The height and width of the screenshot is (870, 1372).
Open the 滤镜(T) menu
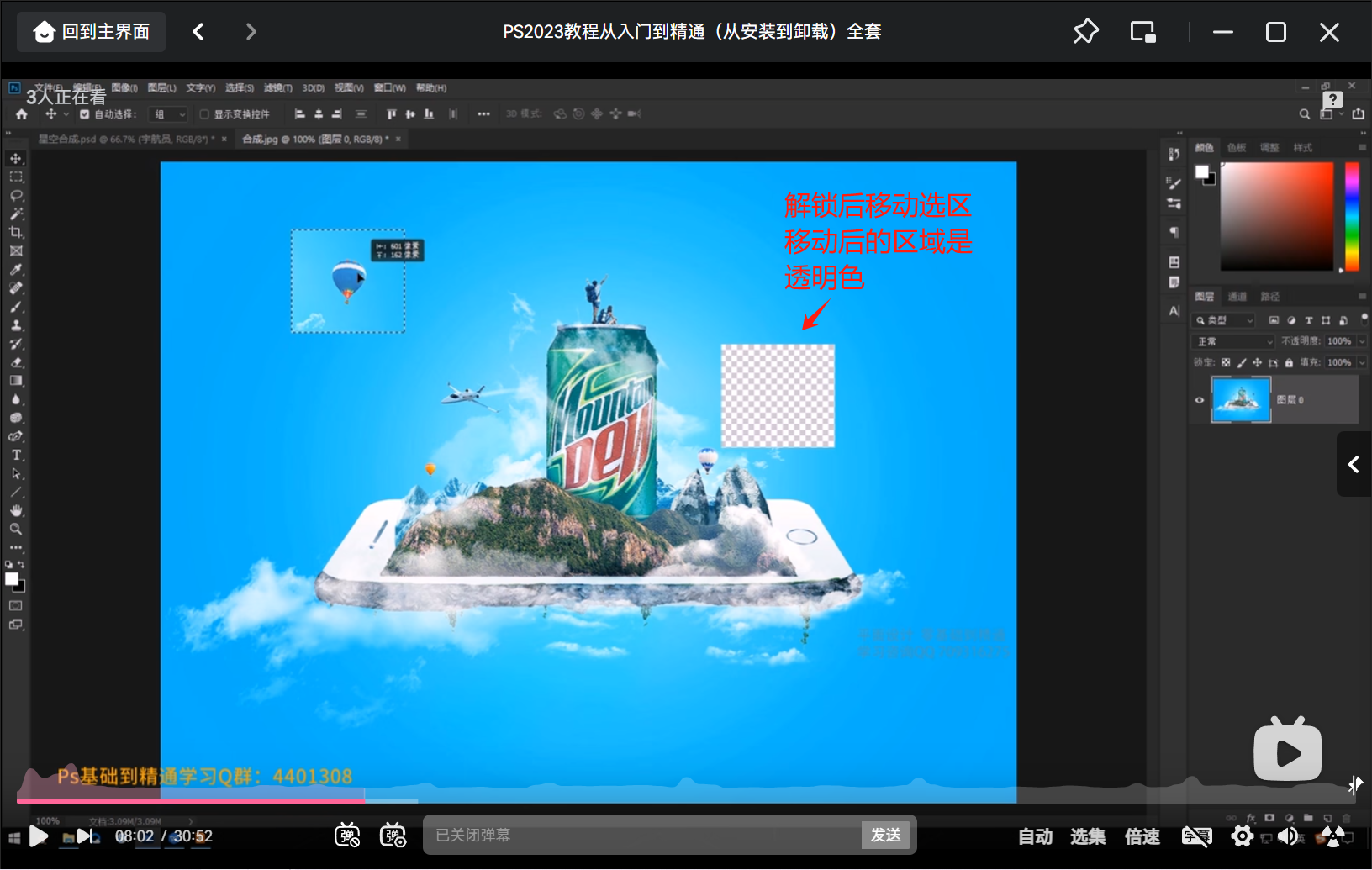(278, 87)
